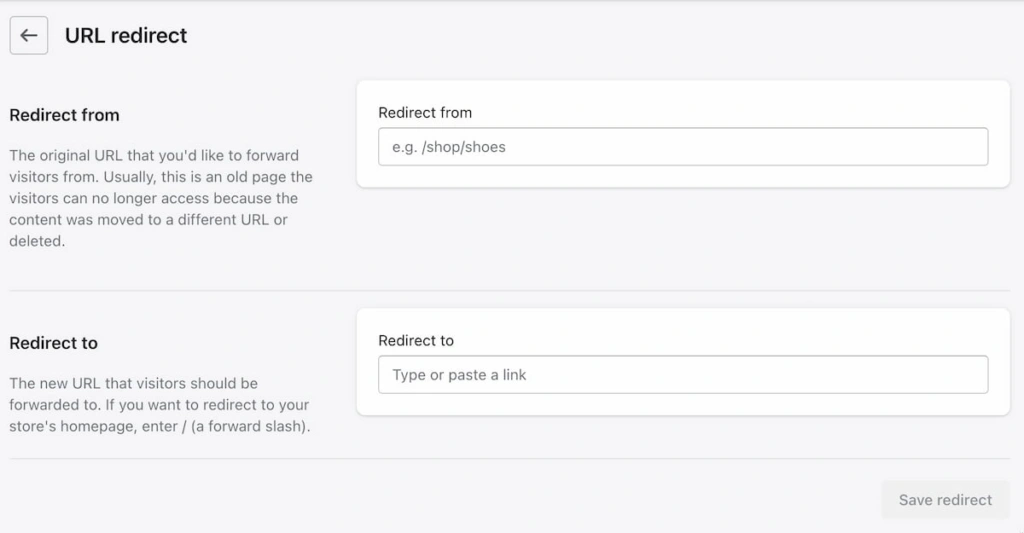Viewport: 1024px width, 533px height.
Task: Click the bold "Redirect from" section heading
Action: coord(64,115)
